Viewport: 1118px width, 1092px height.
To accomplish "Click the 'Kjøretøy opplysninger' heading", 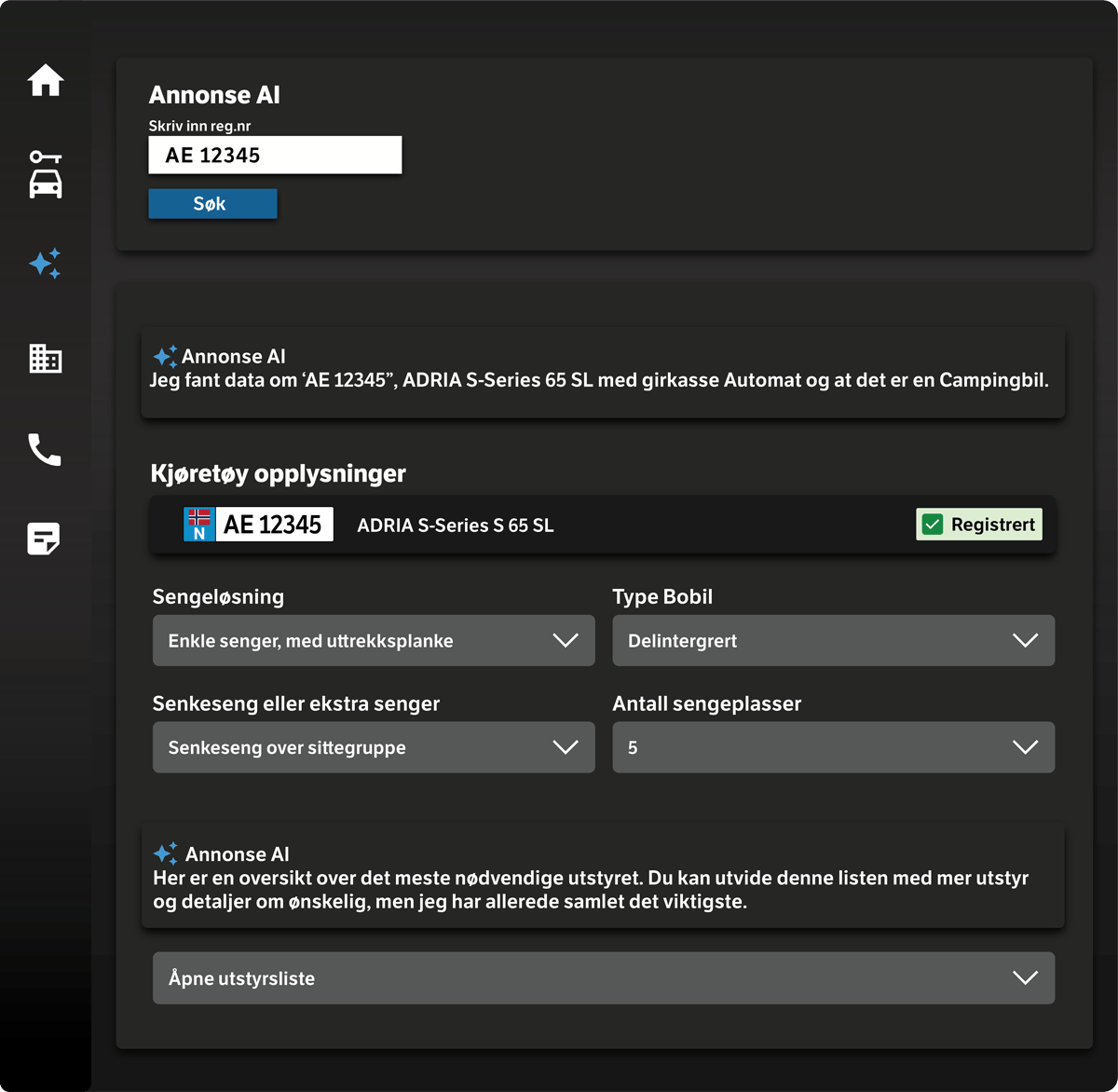I will (278, 474).
